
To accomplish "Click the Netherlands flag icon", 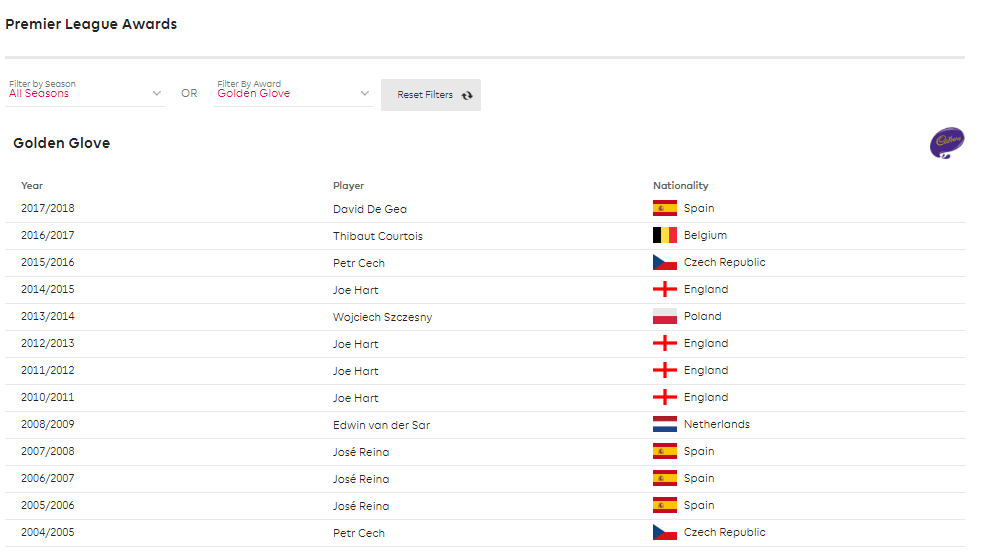I will (x=664, y=424).
